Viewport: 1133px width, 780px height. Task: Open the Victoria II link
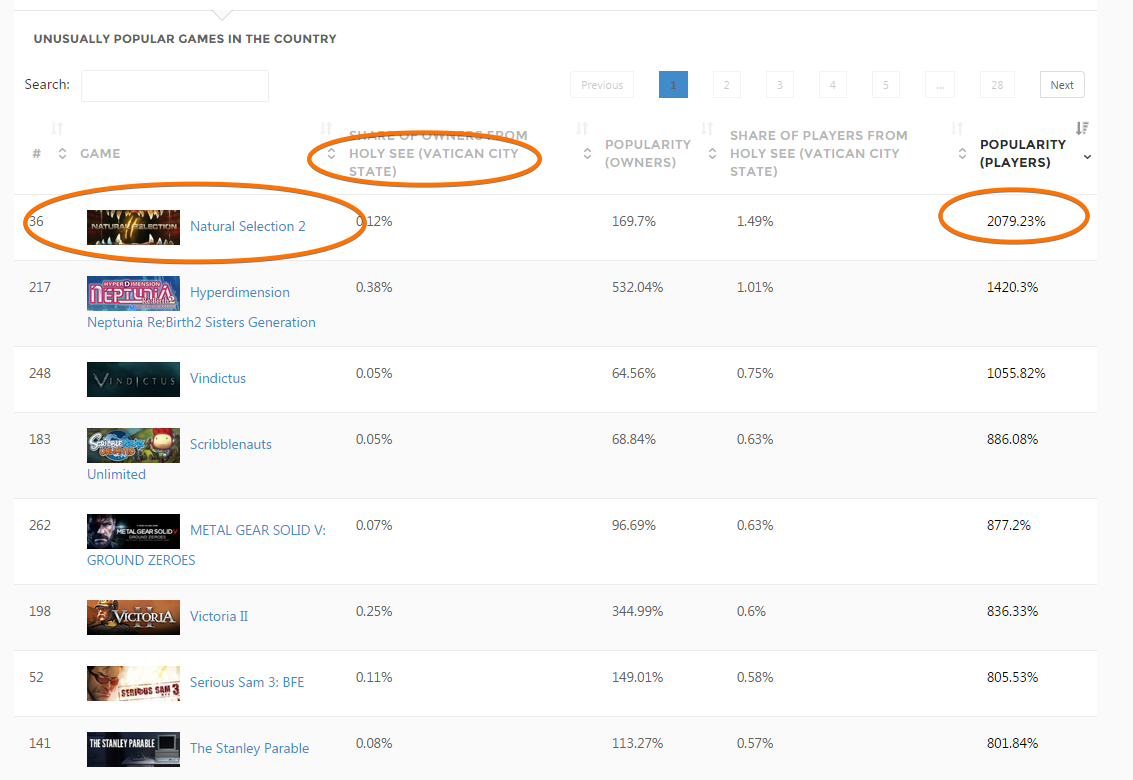218,616
